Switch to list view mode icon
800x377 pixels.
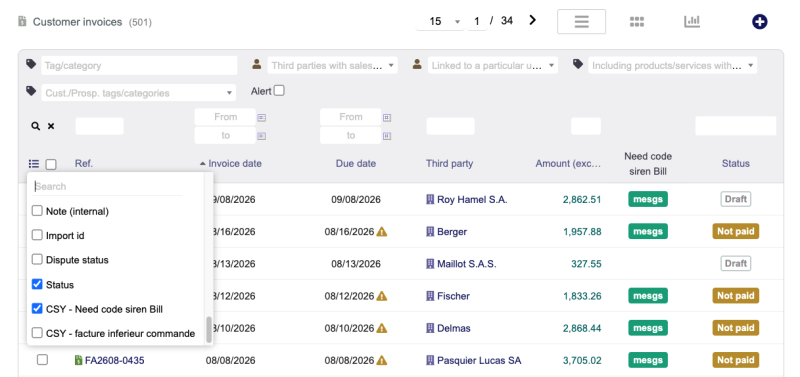581,22
